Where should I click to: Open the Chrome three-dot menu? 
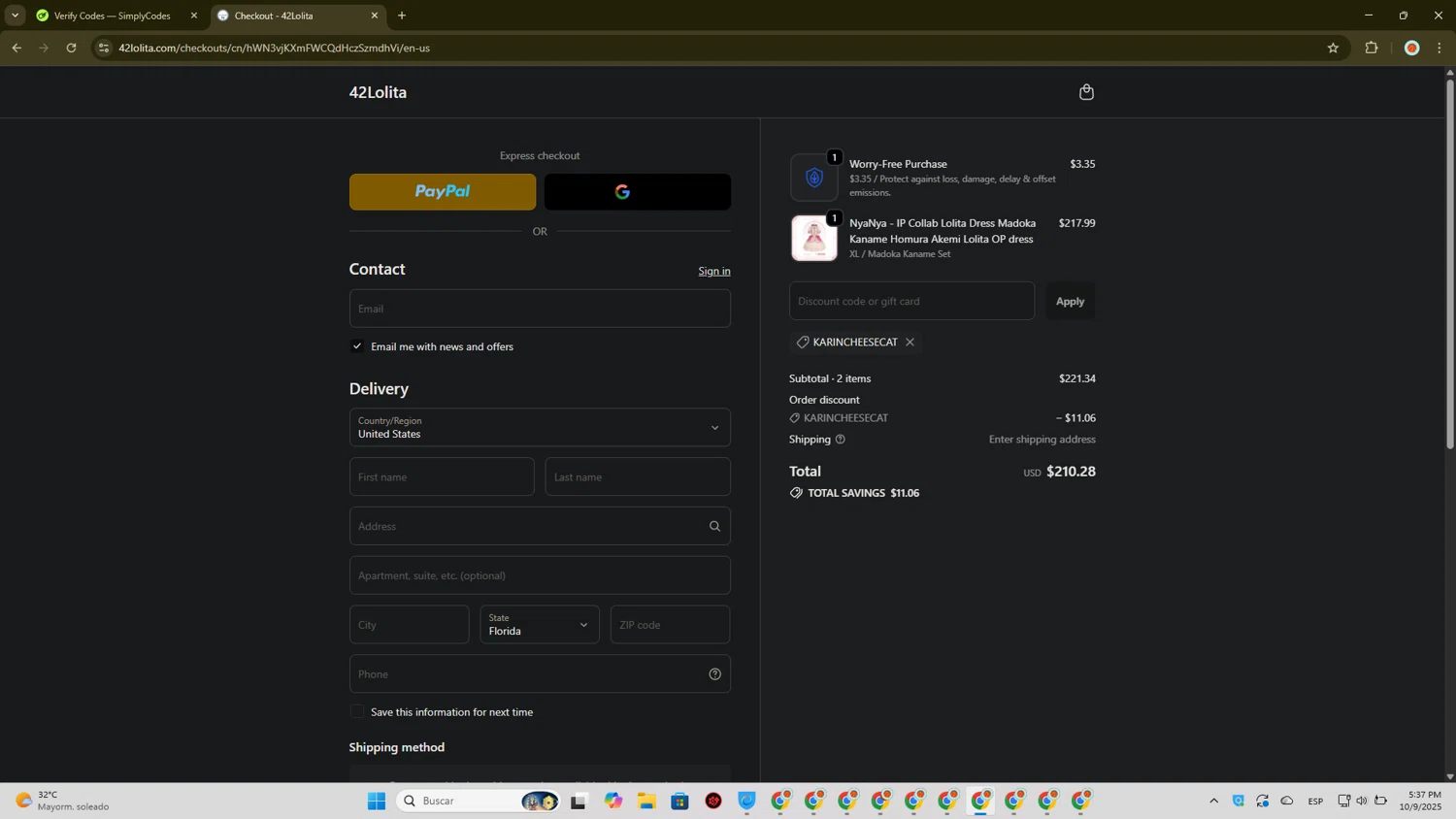[x=1439, y=48]
